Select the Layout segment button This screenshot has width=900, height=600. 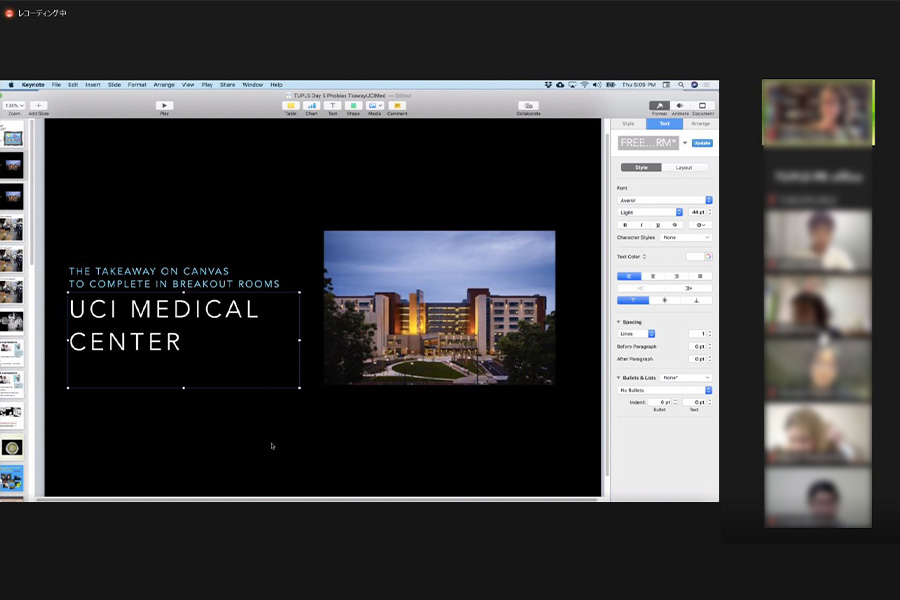pos(684,168)
